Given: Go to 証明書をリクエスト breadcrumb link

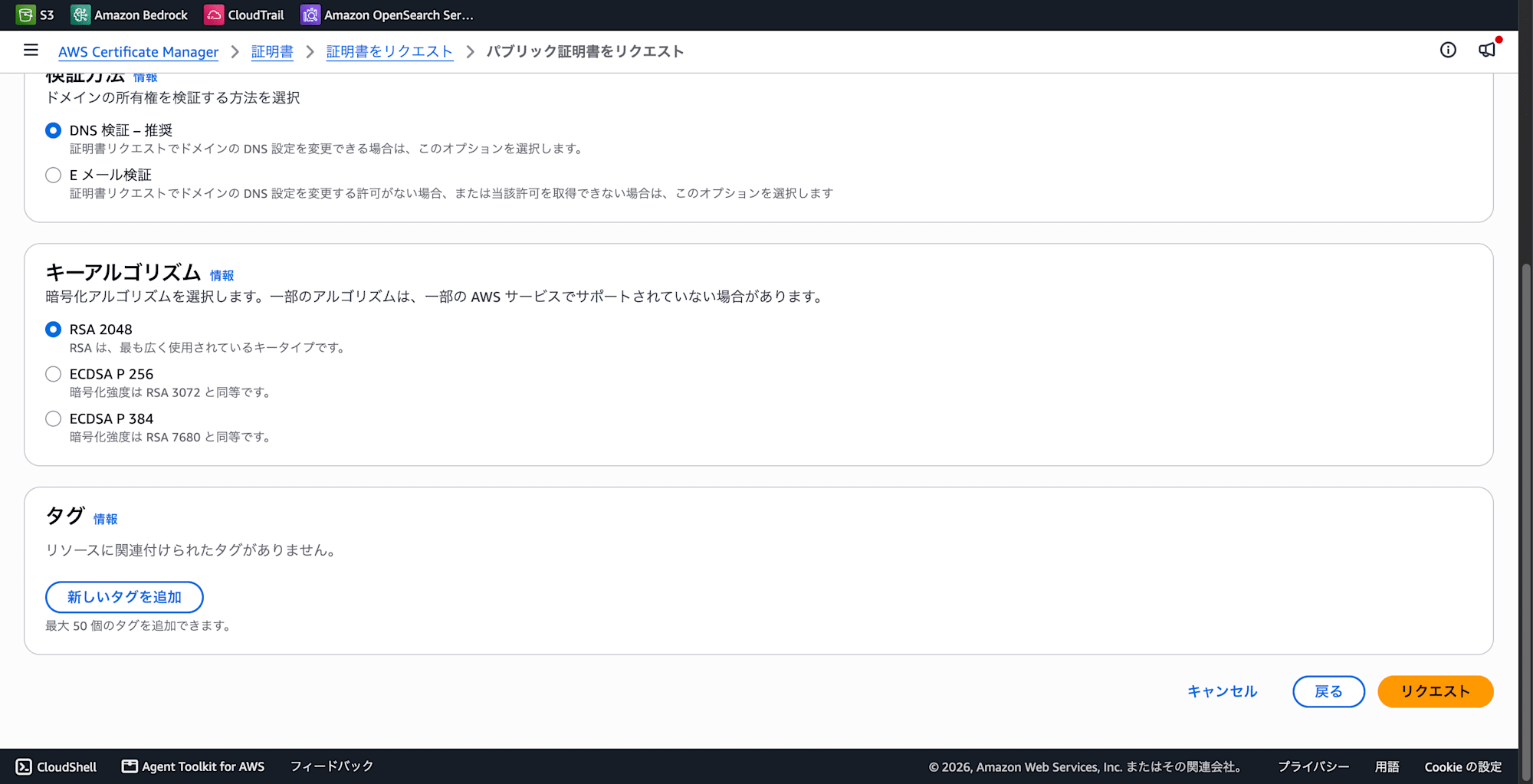Looking at the screenshot, I should [x=389, y=51].
